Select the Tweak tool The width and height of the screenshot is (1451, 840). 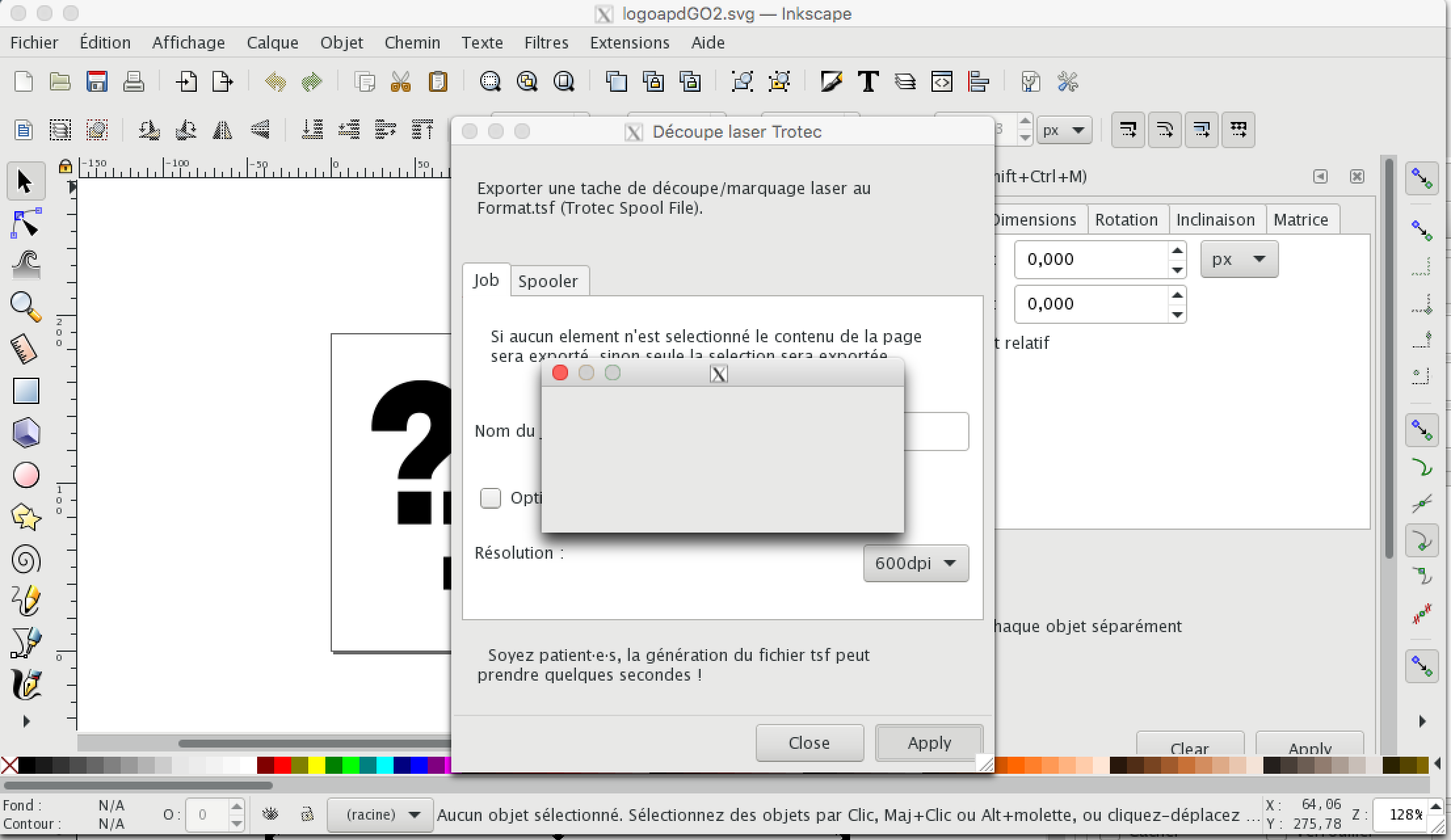click(26, 266)
